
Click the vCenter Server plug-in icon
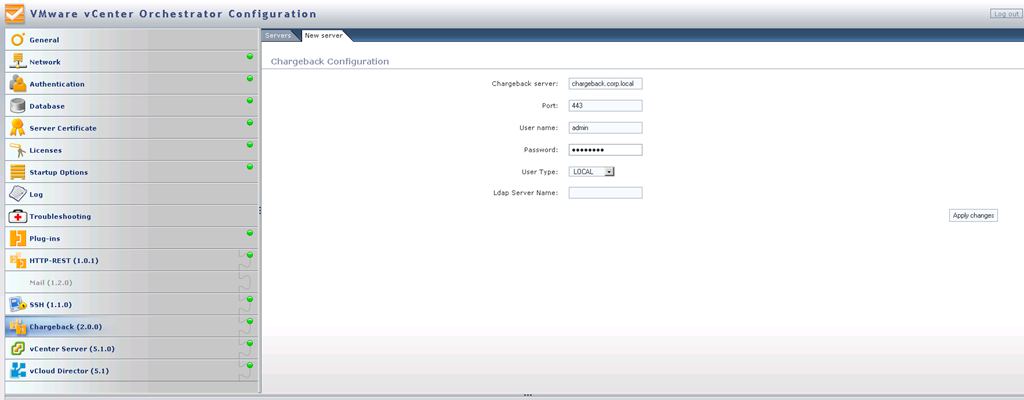pos(18,349)
